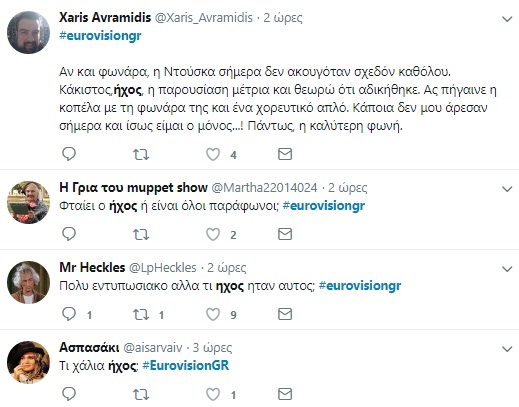Screen dimensions: 519x407
Task: Open more options for Xaris Avramidis tweet
Action: 507,19
